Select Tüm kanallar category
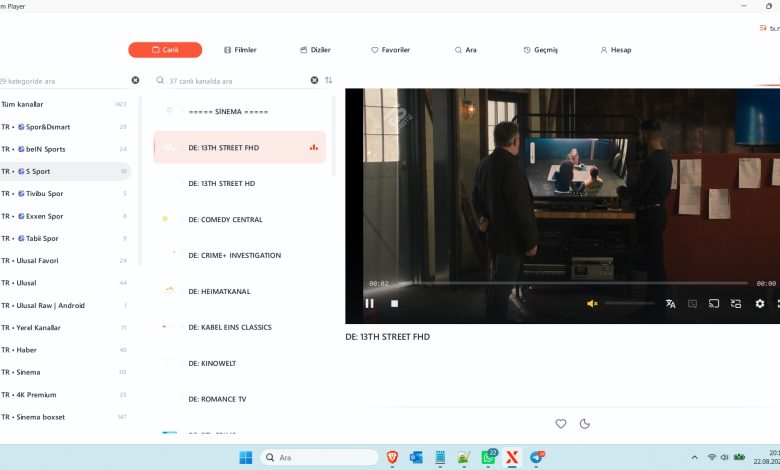Viewport: 780px width, 470px height. pos(65,104)
